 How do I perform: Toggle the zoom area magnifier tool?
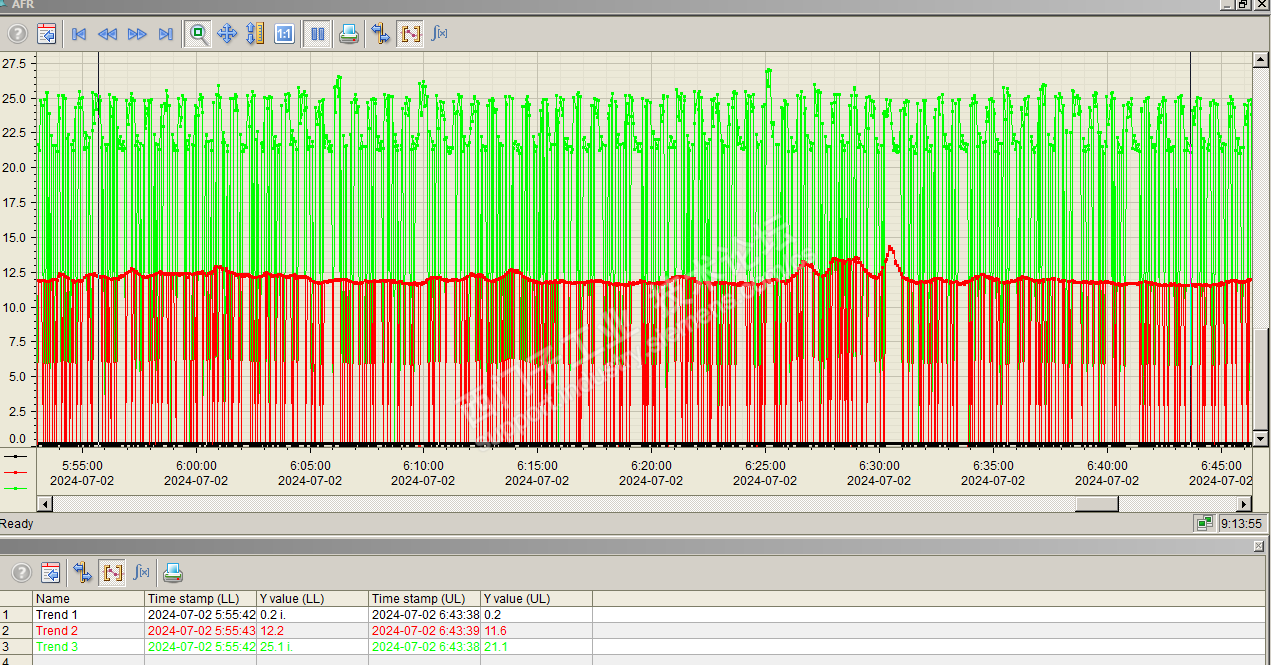point(198,34)
